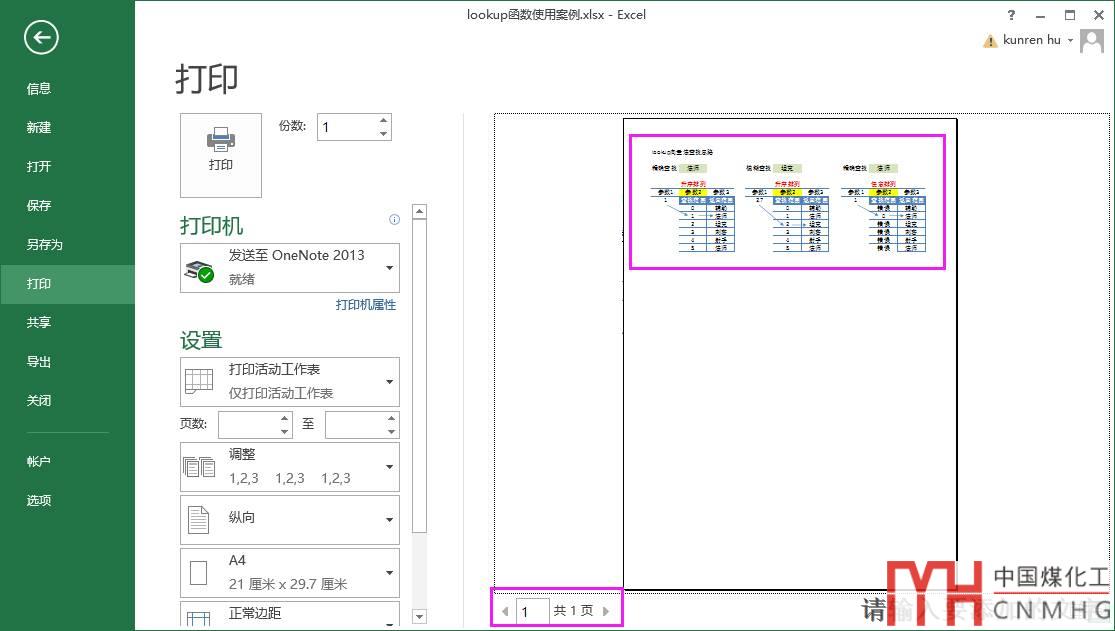Click the back arrow circle icon
Image resolution: width=1115 pixels, height=631 pixels.
tap(41, 38)
